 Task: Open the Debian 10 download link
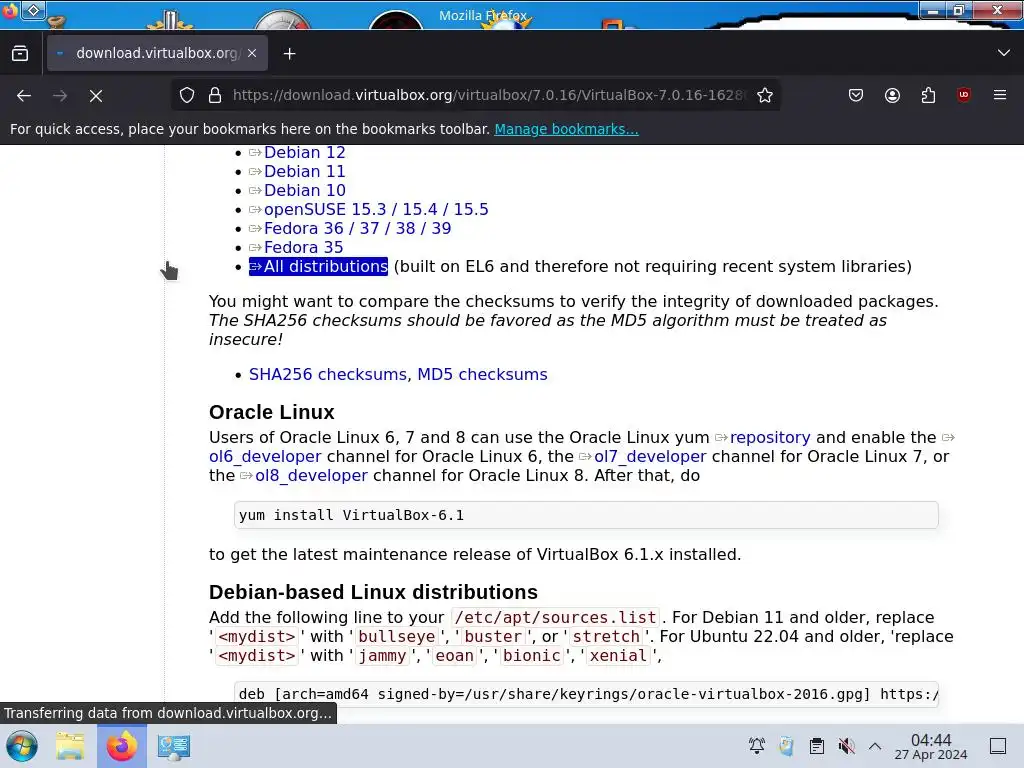pos(304,190)
